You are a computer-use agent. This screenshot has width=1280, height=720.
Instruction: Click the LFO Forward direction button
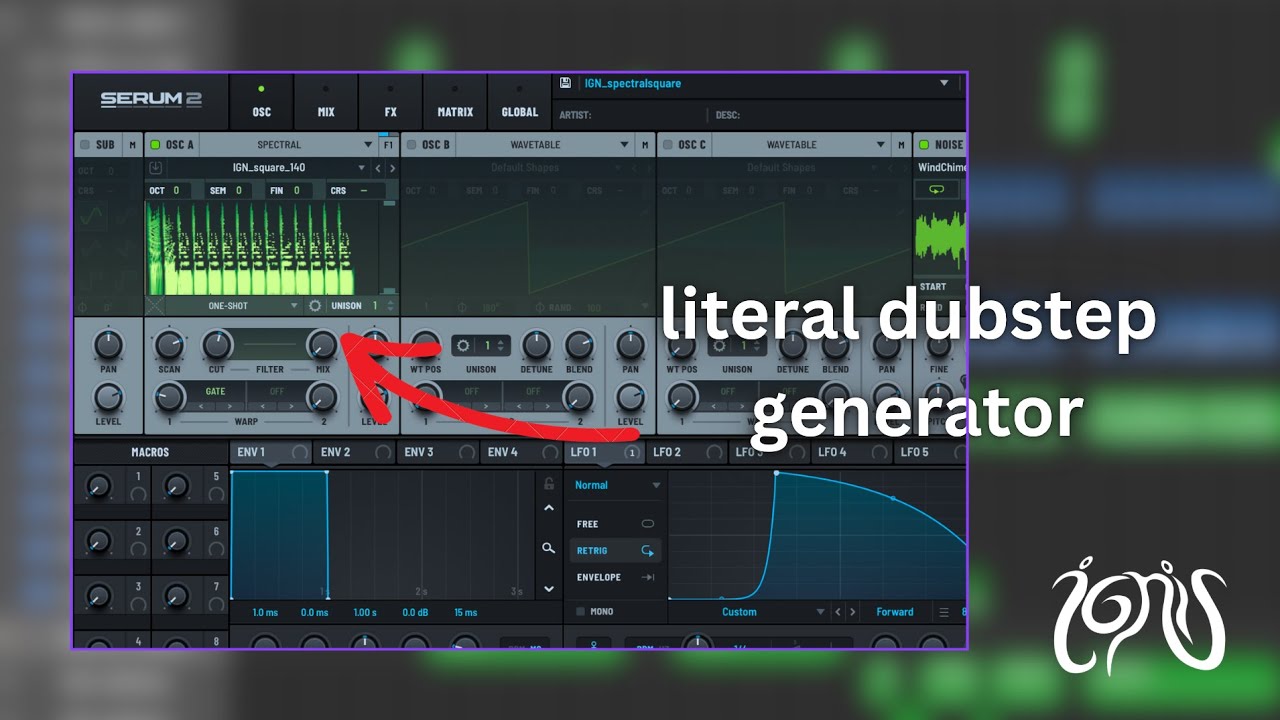pos(895,612)
